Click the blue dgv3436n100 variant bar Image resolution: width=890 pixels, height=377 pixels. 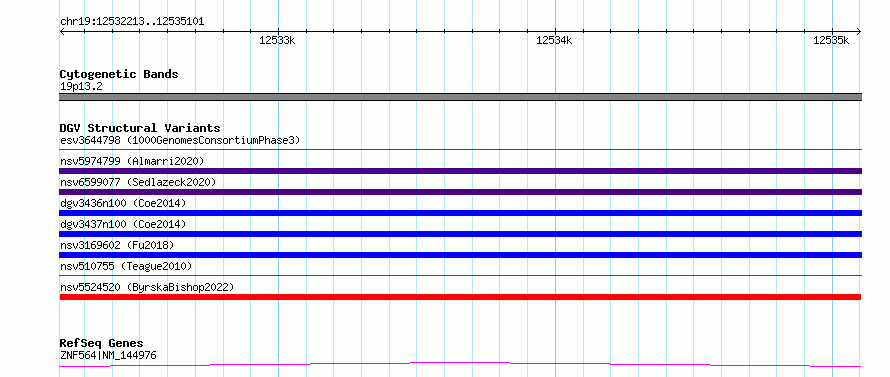coord(460,213)
